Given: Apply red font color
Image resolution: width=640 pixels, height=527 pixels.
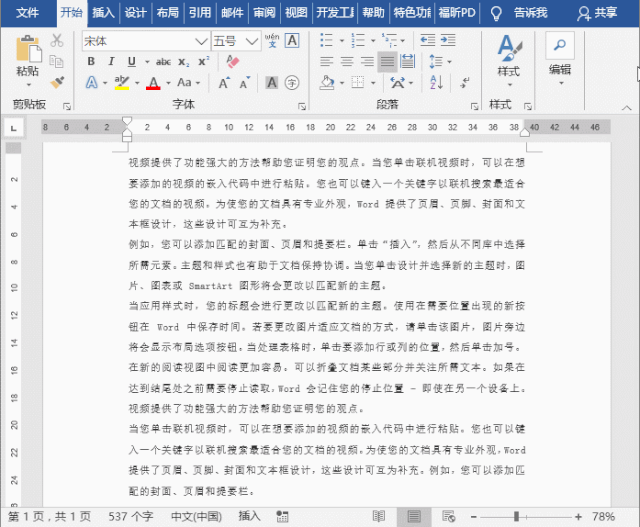Looking at the screenshot, I should pyautogui.click(x=153, y=83).
